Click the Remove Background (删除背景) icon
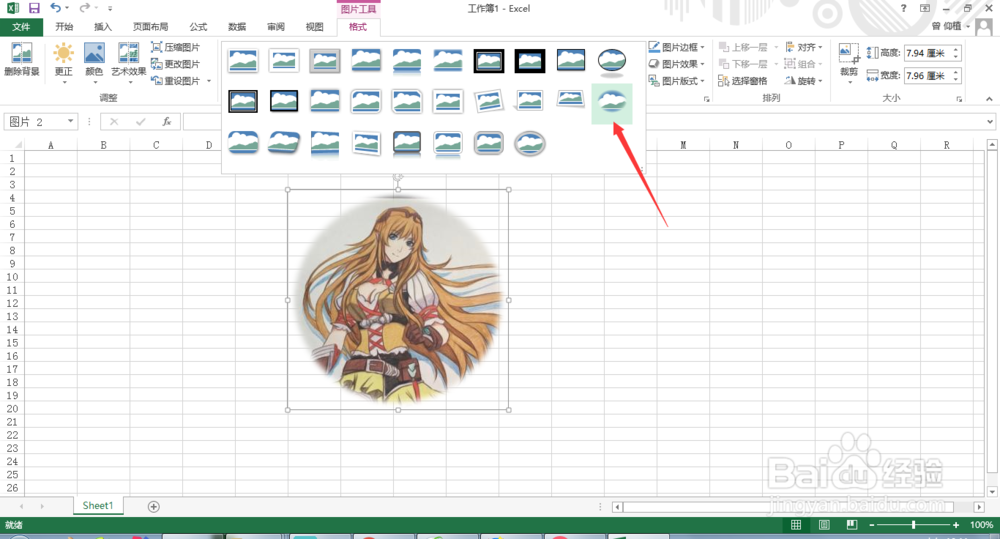Image resolution: width=1000 pixels, height=539 pixels. 22,59
